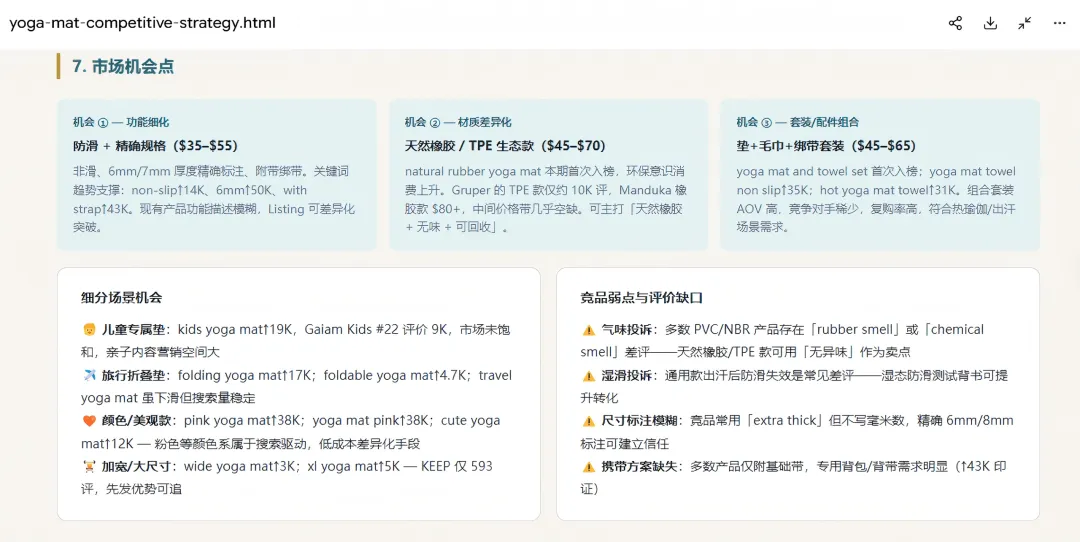Click the bold text 尺寸标注模糊
Image resolution: width=1080 pixels, height=542 pixels.
click(639, 421)
